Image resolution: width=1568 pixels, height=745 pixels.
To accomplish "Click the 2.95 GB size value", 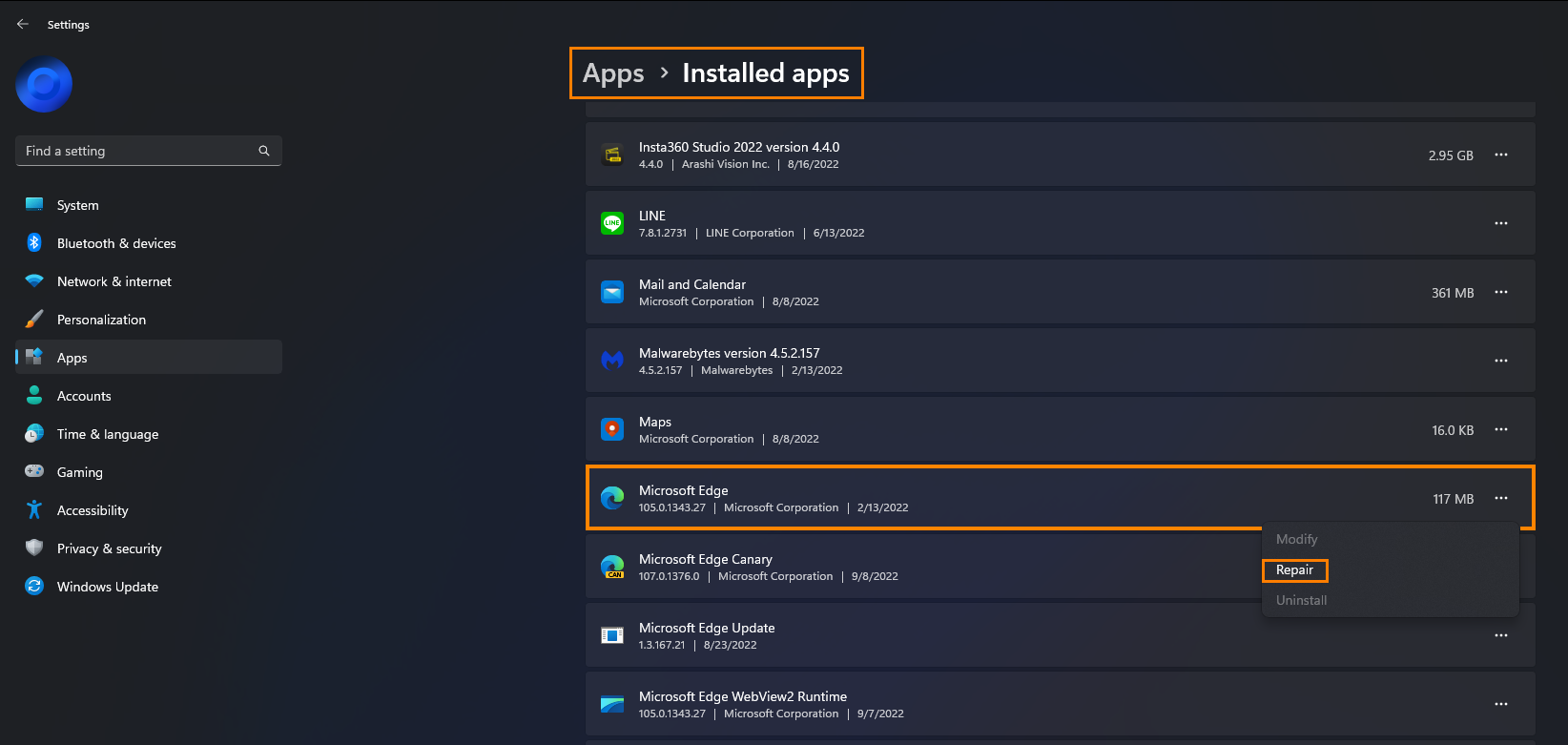I will 1451,155.
